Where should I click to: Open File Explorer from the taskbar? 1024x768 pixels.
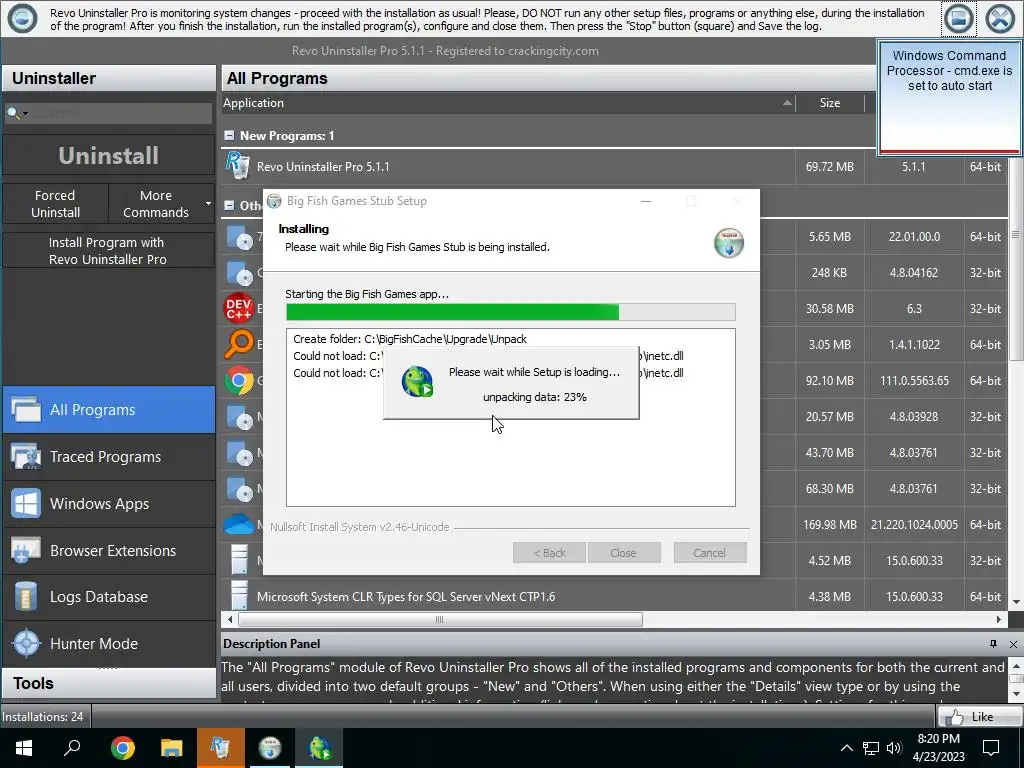click(171, 748)
